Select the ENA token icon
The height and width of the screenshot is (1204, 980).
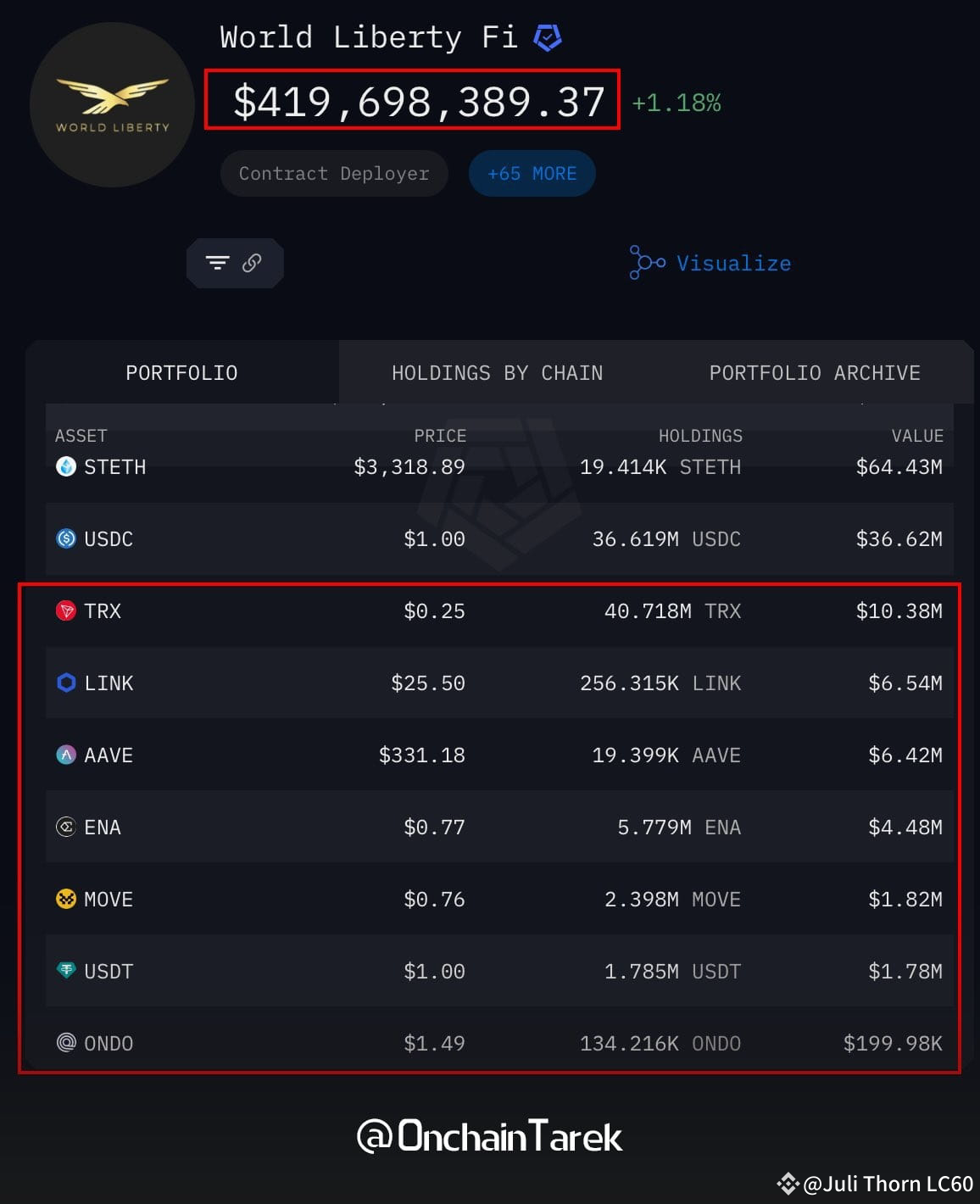tap(65, 827)
